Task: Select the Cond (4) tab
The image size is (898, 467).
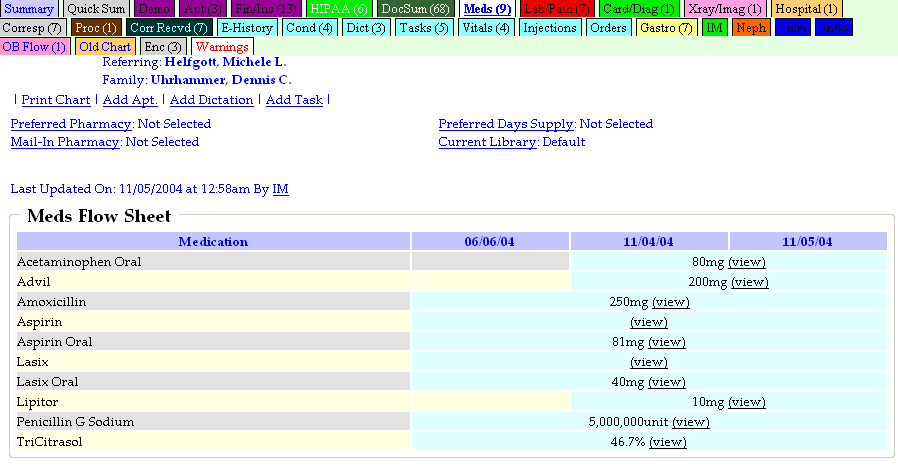Action: [309, 28]
